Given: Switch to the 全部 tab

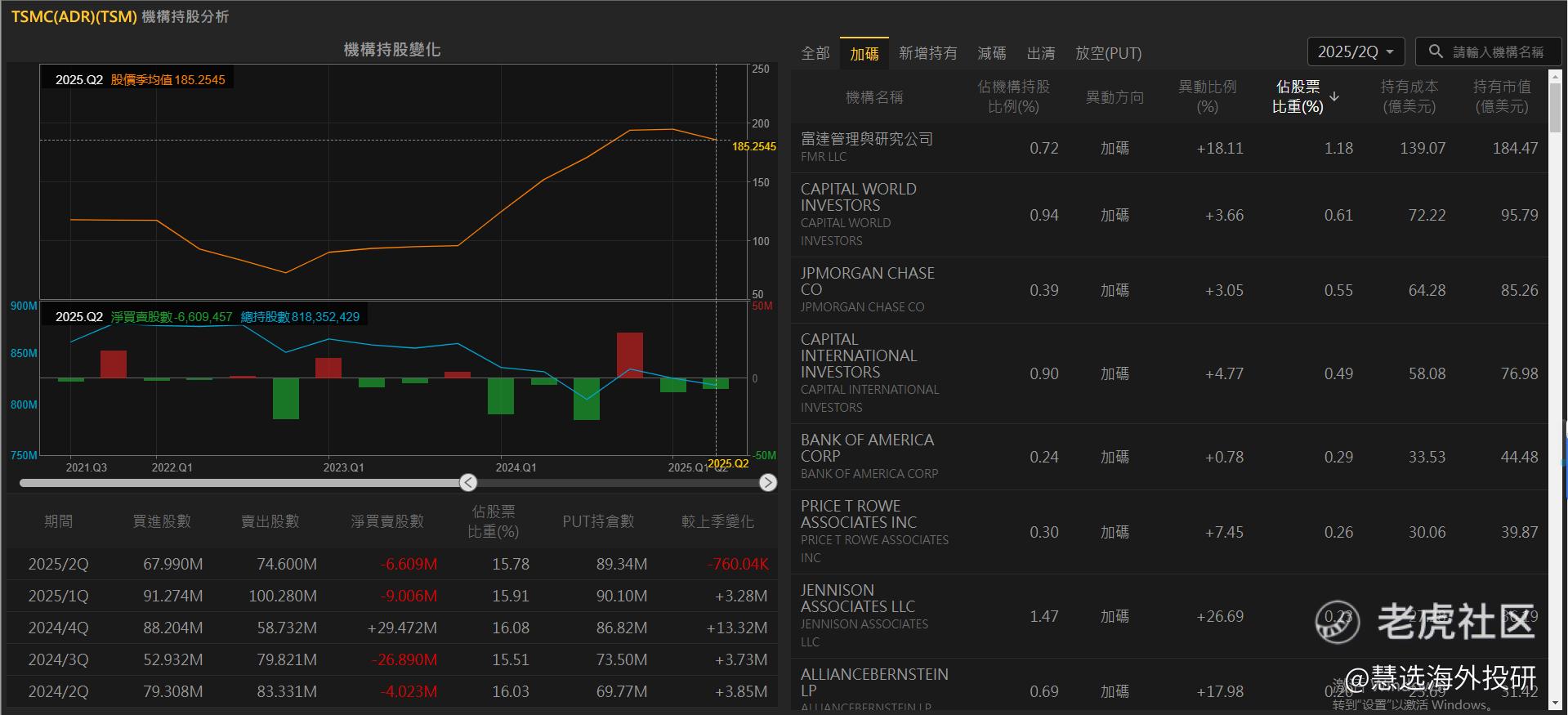Looking at the screenshot, I should [815, 53].
